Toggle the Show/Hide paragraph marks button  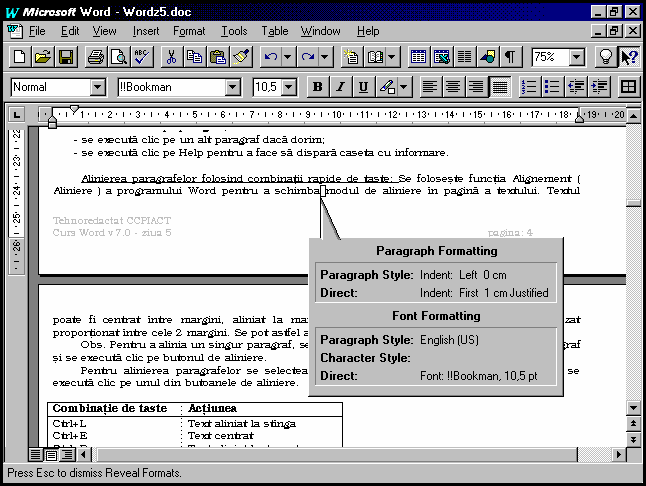pyautogui.click(x=511, y=56)
